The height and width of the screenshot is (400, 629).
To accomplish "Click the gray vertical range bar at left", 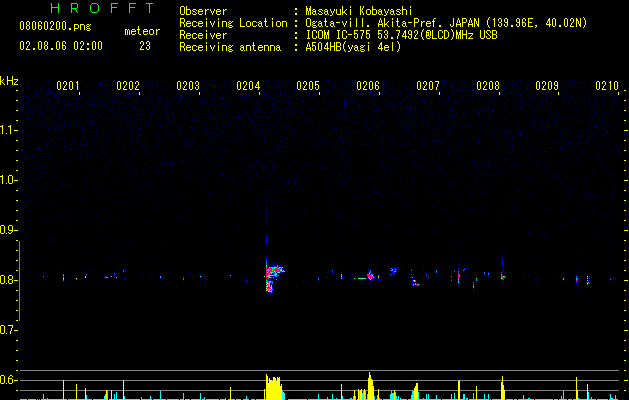I will click(x=19, y=281).
